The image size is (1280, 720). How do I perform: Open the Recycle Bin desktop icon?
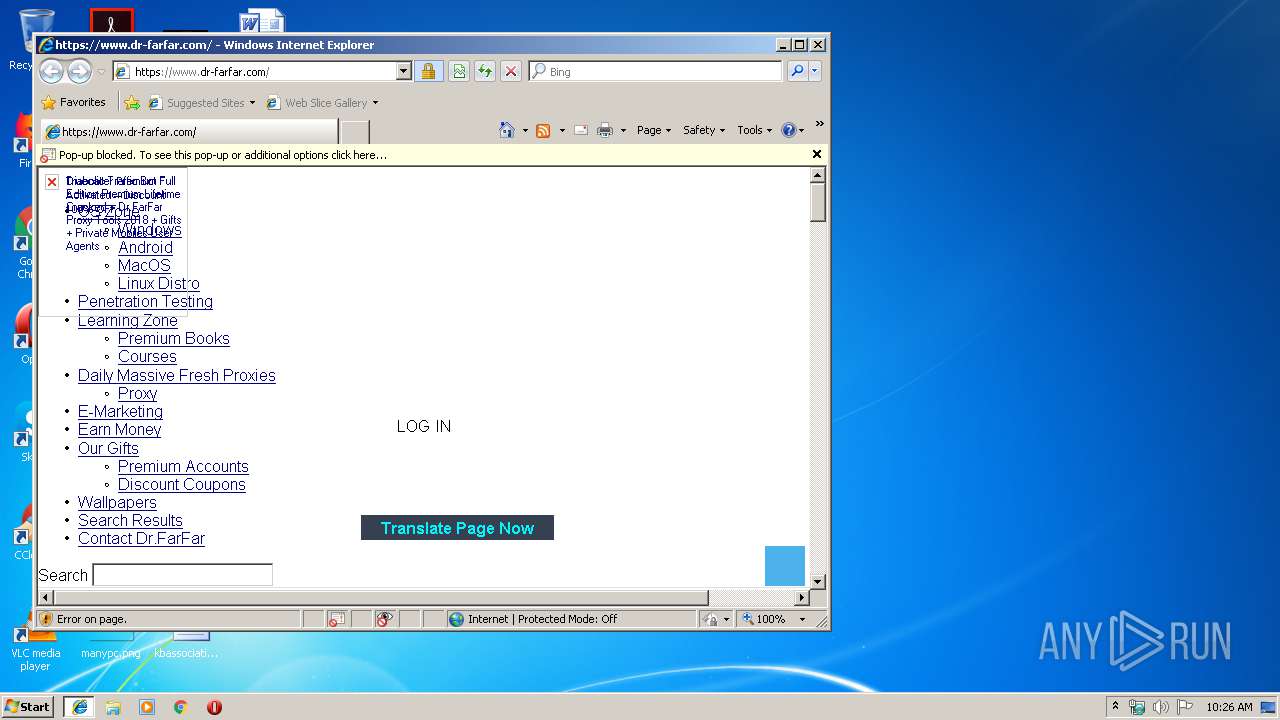36,32
